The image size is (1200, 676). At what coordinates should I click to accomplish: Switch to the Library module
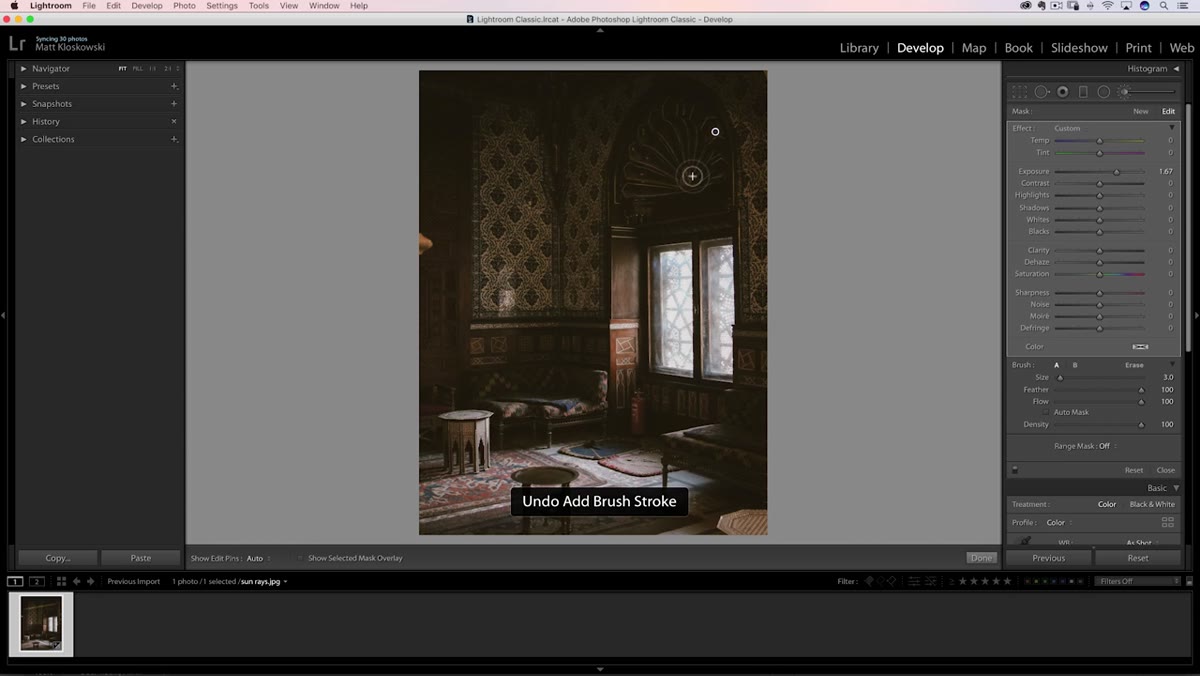point(859,48)
